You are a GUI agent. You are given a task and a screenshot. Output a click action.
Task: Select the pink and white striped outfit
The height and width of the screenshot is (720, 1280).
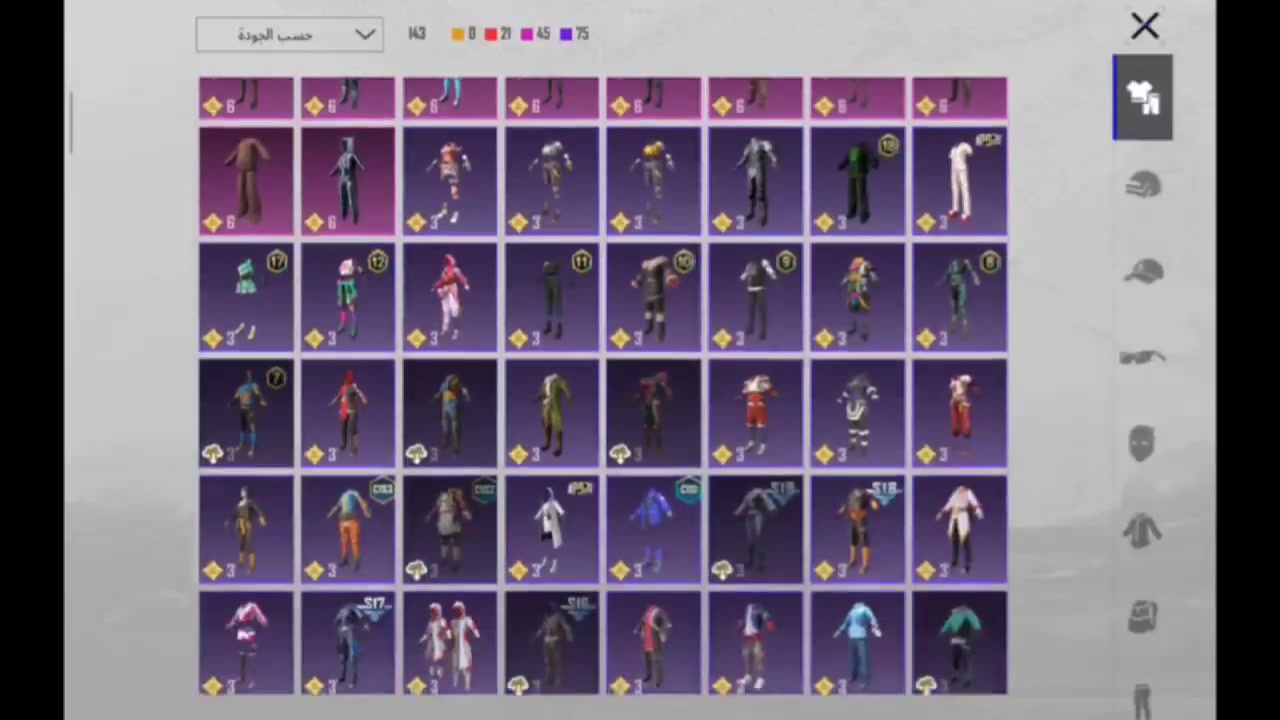point(246,643)
